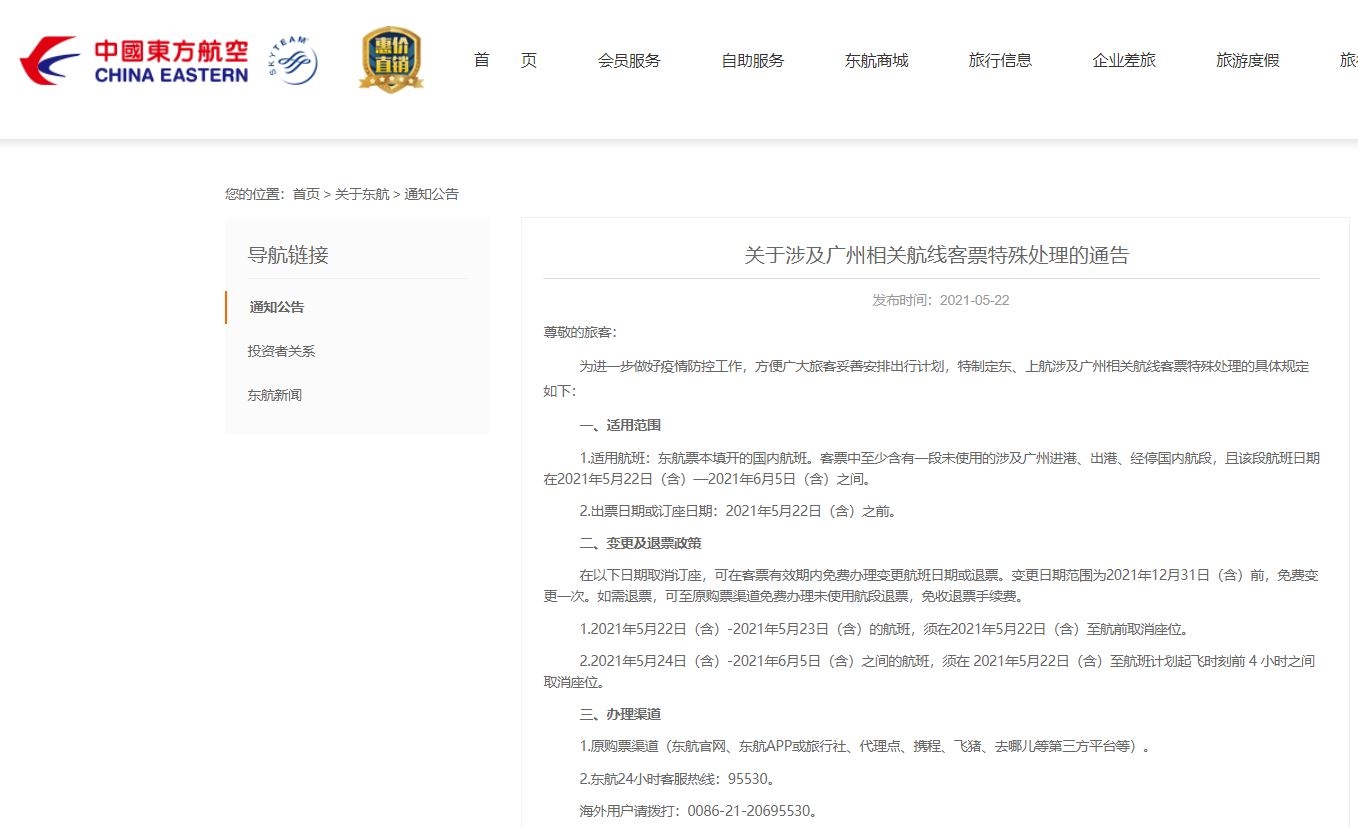Image resolution: width=1358 pixels, height=828 pixels.
Task: Click the line 2.出票日期或订座日期
Action: (739, 511)
